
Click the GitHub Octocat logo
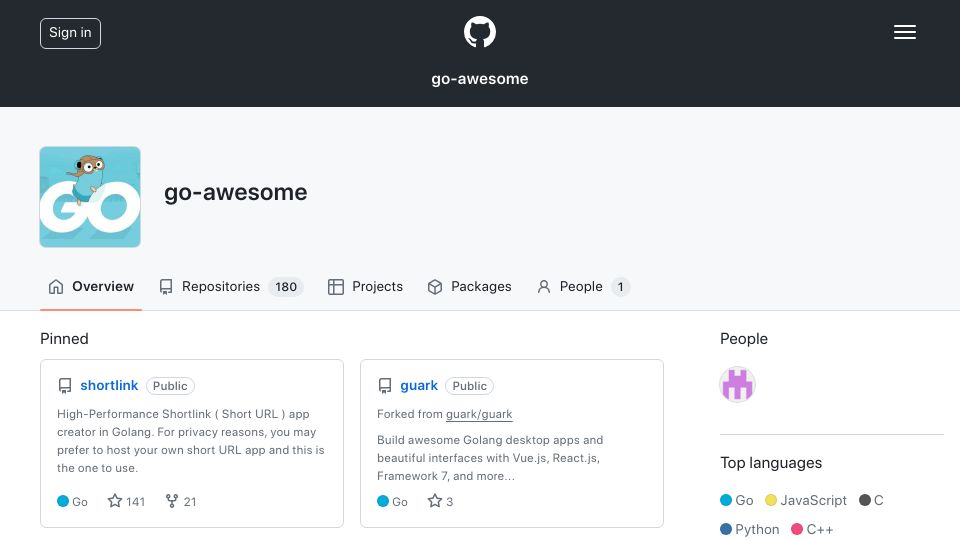[479, 32]
